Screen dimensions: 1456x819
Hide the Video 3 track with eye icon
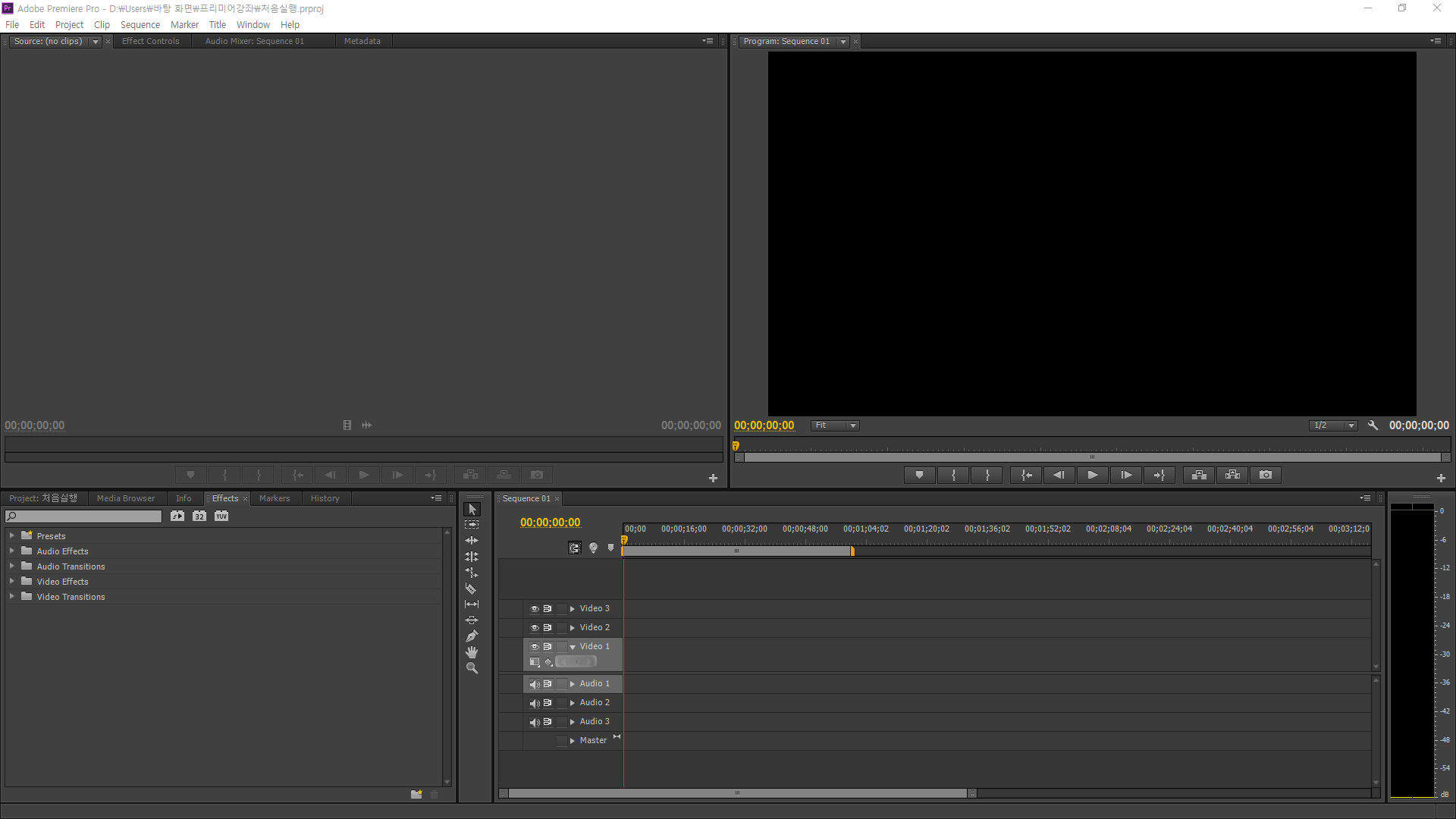(x=534, y=609)
